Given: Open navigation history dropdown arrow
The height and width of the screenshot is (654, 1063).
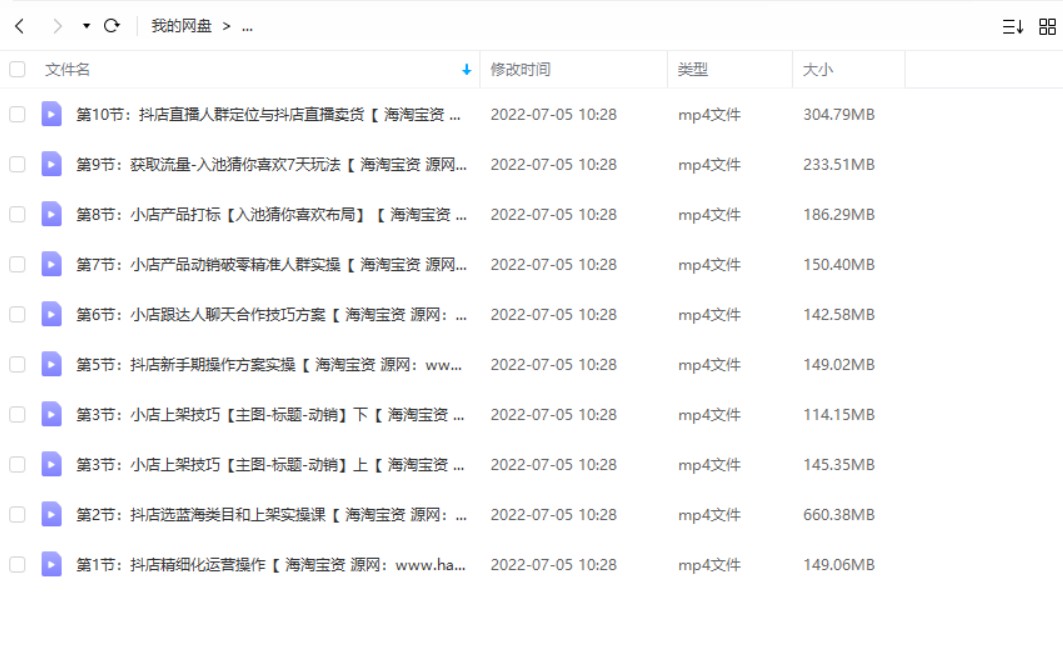Looking at the screenshot, I should pos(86,26).
